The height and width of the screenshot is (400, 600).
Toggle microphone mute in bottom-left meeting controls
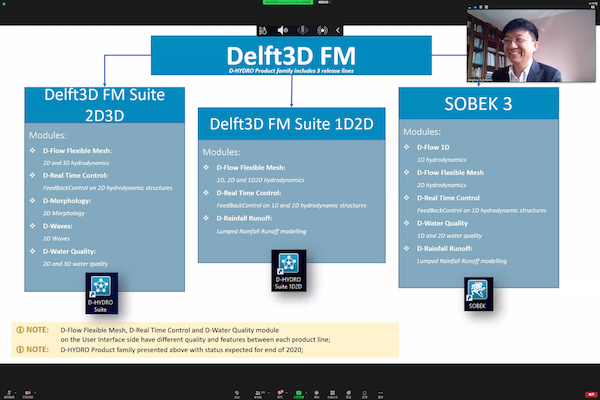point(8,391)
